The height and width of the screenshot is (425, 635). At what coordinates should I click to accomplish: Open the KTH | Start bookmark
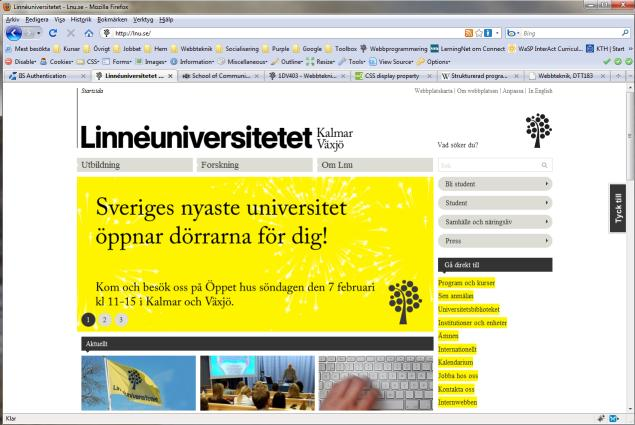605,49
